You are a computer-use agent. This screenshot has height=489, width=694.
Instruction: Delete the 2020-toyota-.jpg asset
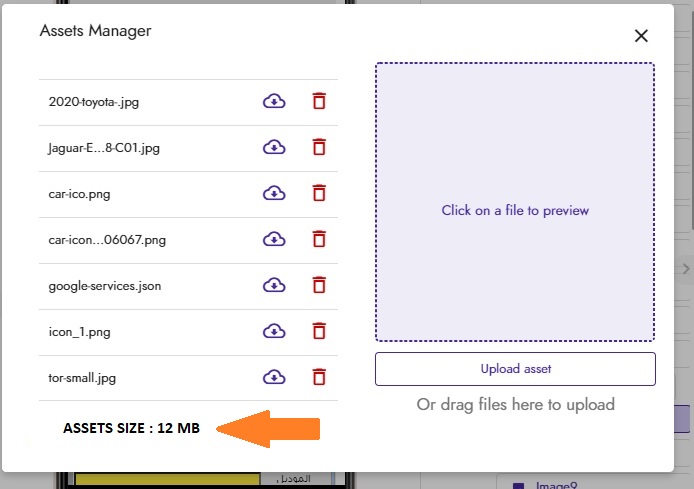click(319, 101)
